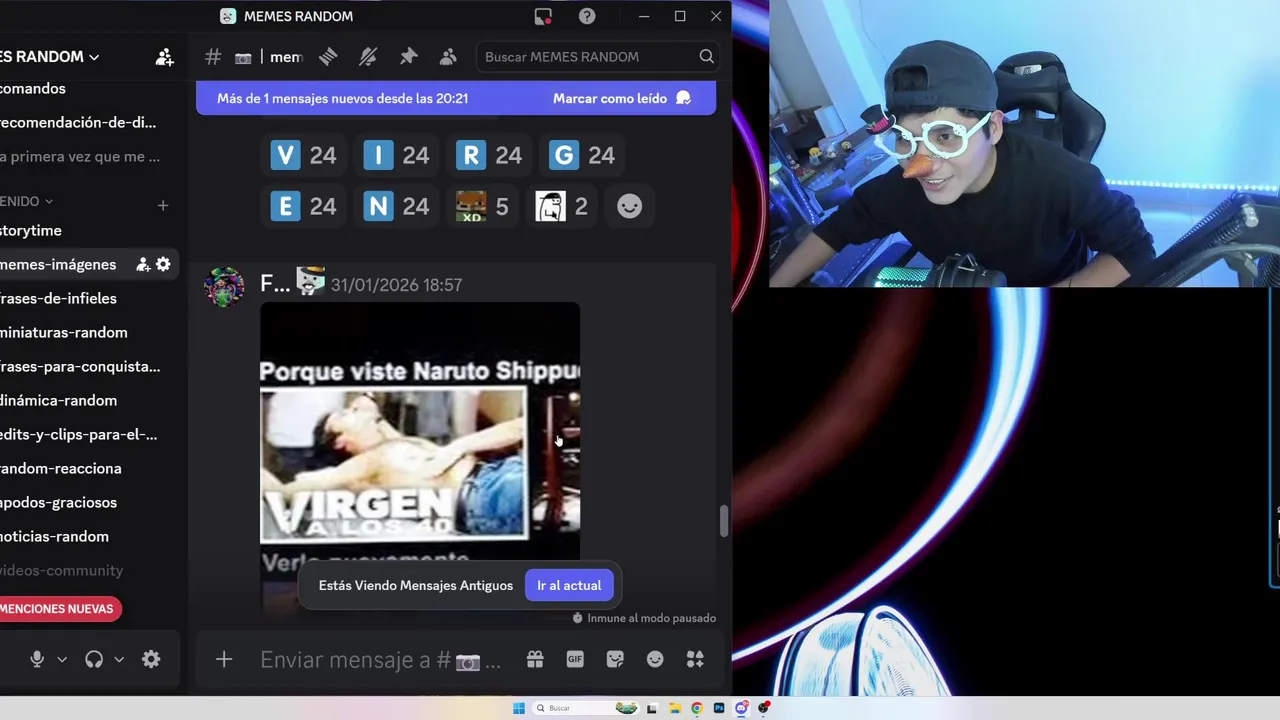
Task: Expand headphone output options arrow
Action: tap(119, 660)
